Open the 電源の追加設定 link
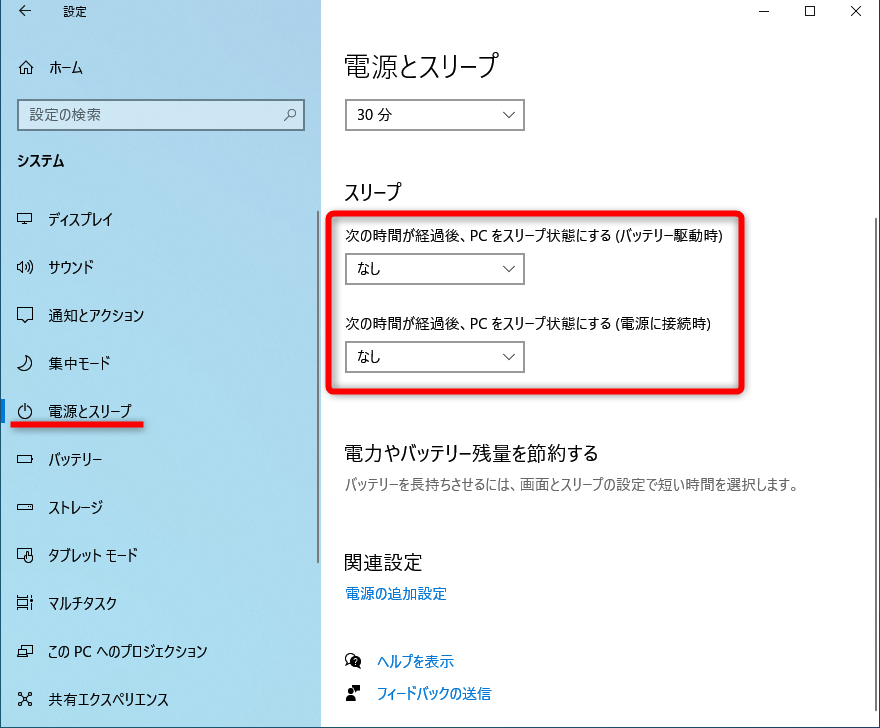The width and height of the screenshot is (880, 728). click(x=396, y=594)
